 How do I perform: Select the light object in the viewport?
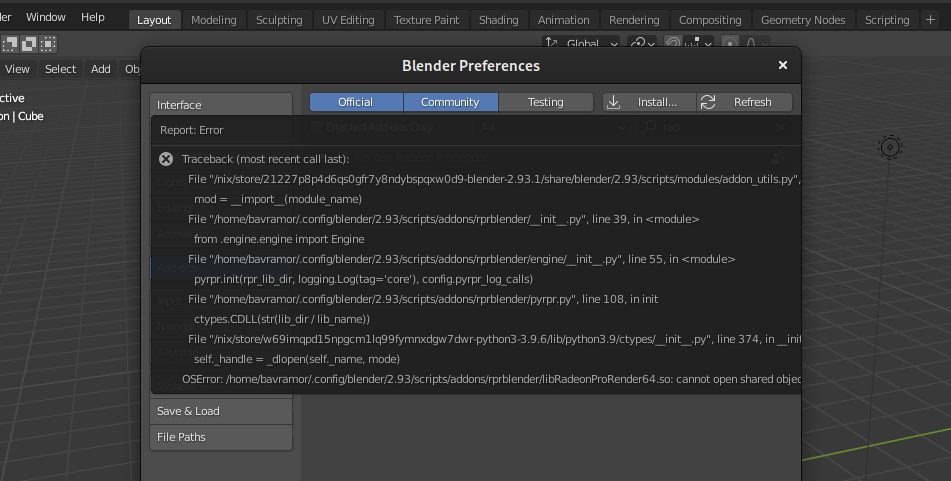(890, 148)
